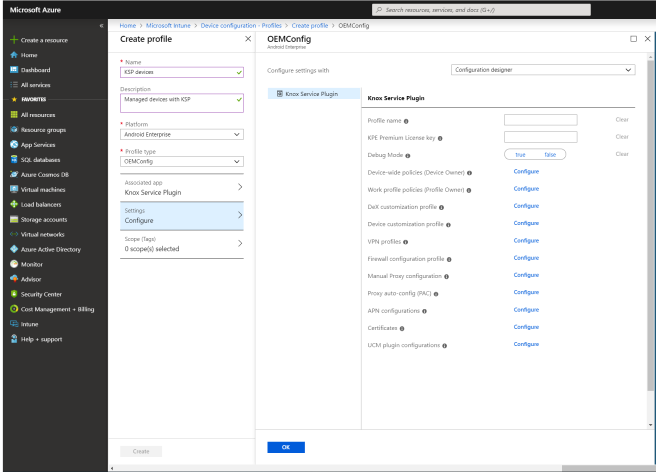Configure Manual Proxy configuration
Viewport: 656px width, 472px height.
pos(526,275)
